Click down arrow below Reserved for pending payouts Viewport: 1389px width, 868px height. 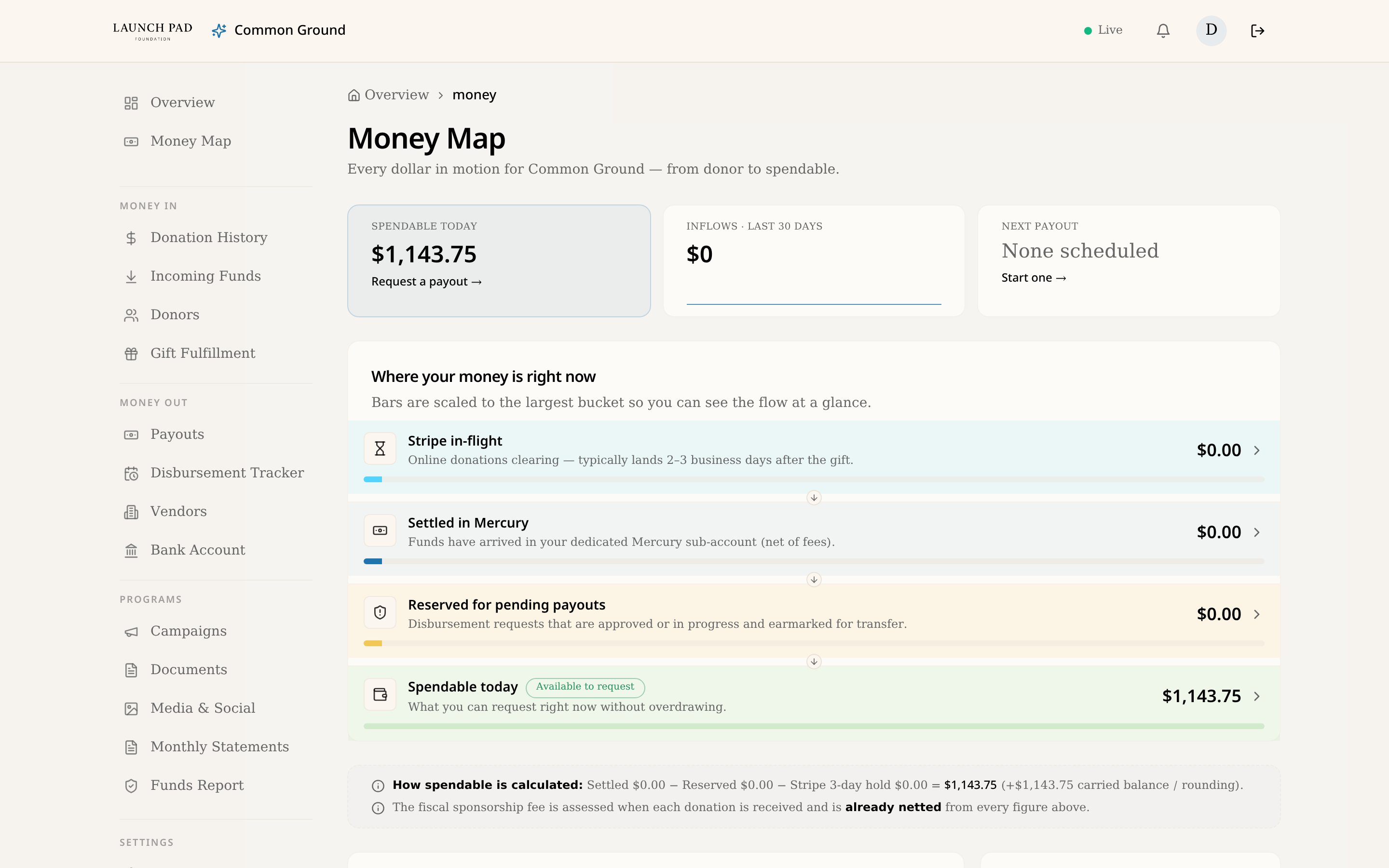pyautogui.click(x=814, y=662)
